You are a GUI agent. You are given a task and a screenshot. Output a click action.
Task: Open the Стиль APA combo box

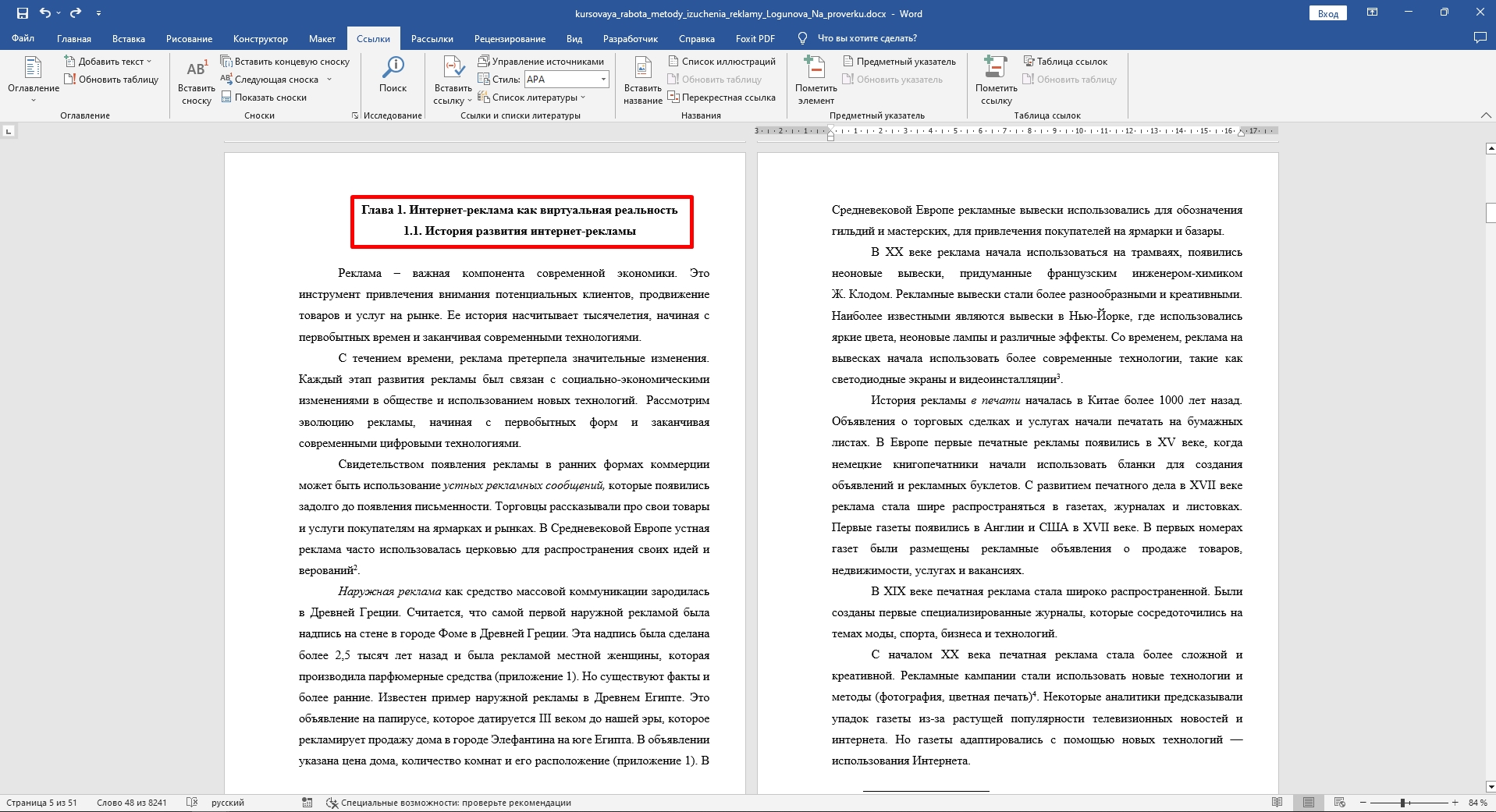click(x=567, y=79)
